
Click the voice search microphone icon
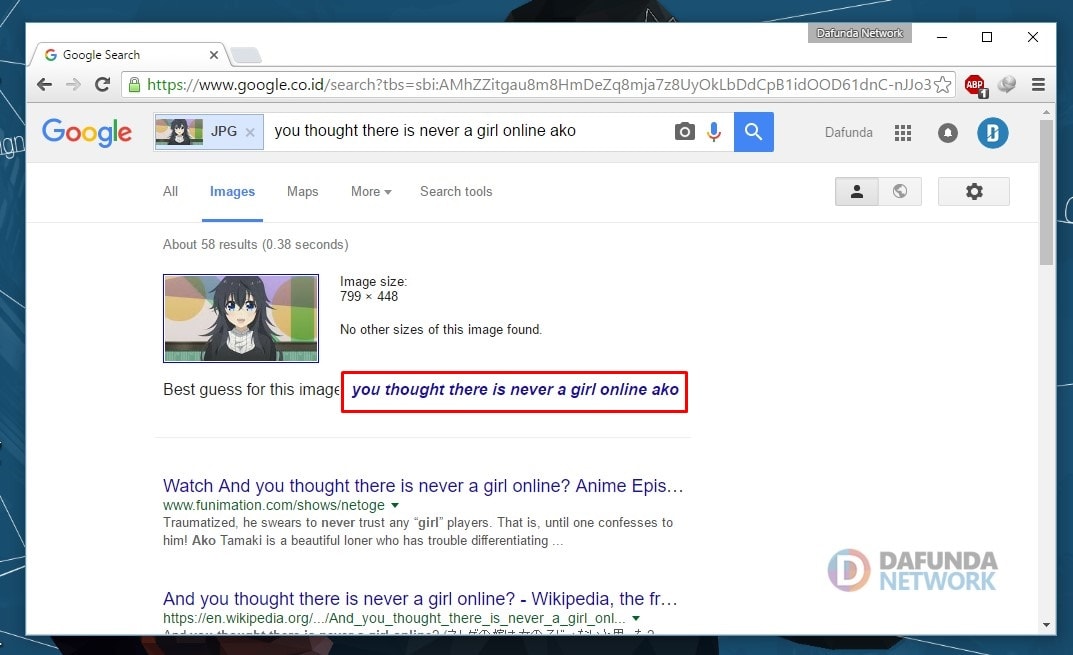point(714,131)
